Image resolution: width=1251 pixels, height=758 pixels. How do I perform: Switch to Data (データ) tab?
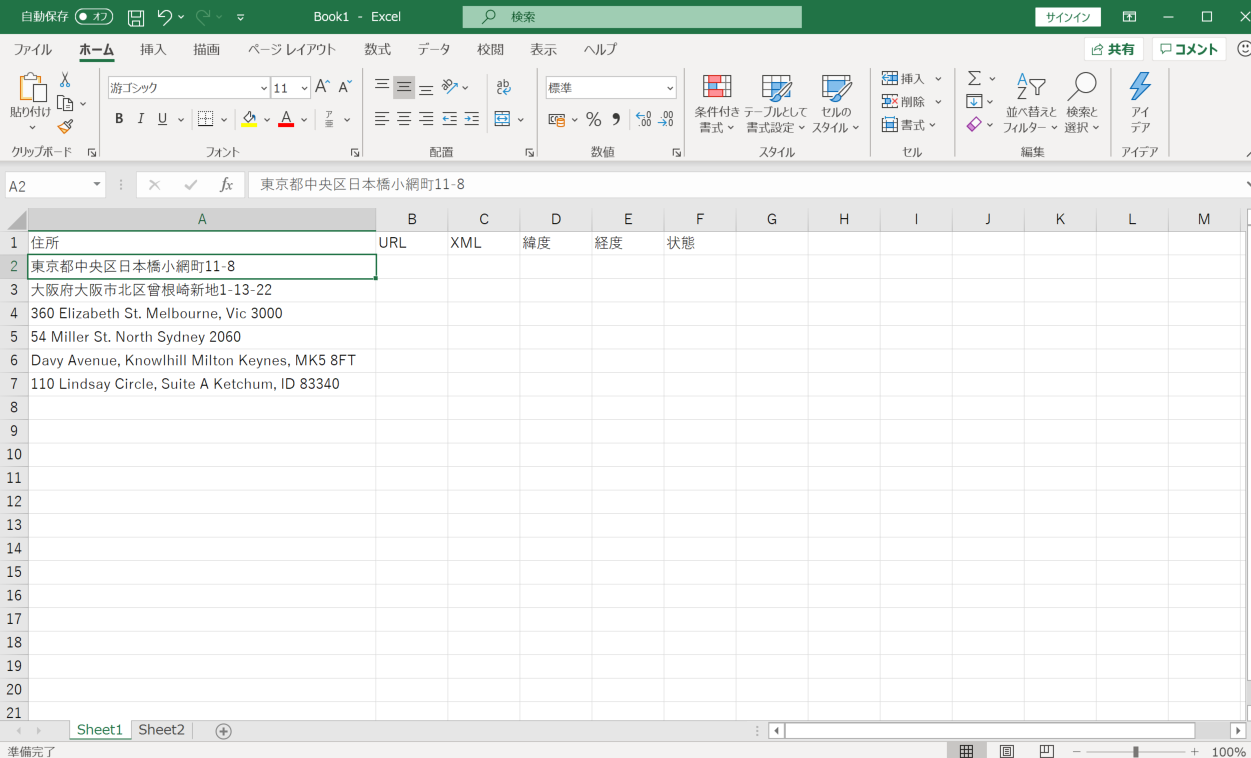(x=434, y=49)
